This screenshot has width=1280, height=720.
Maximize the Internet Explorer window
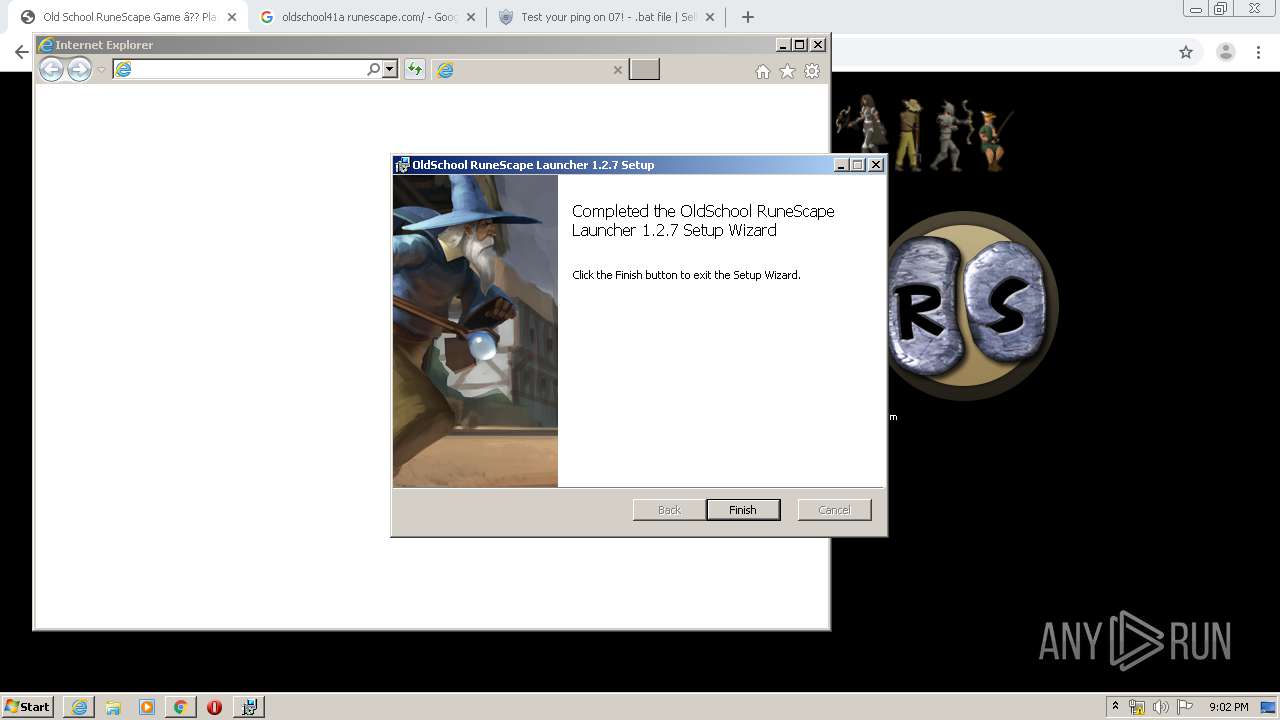(x=800, y=45)
